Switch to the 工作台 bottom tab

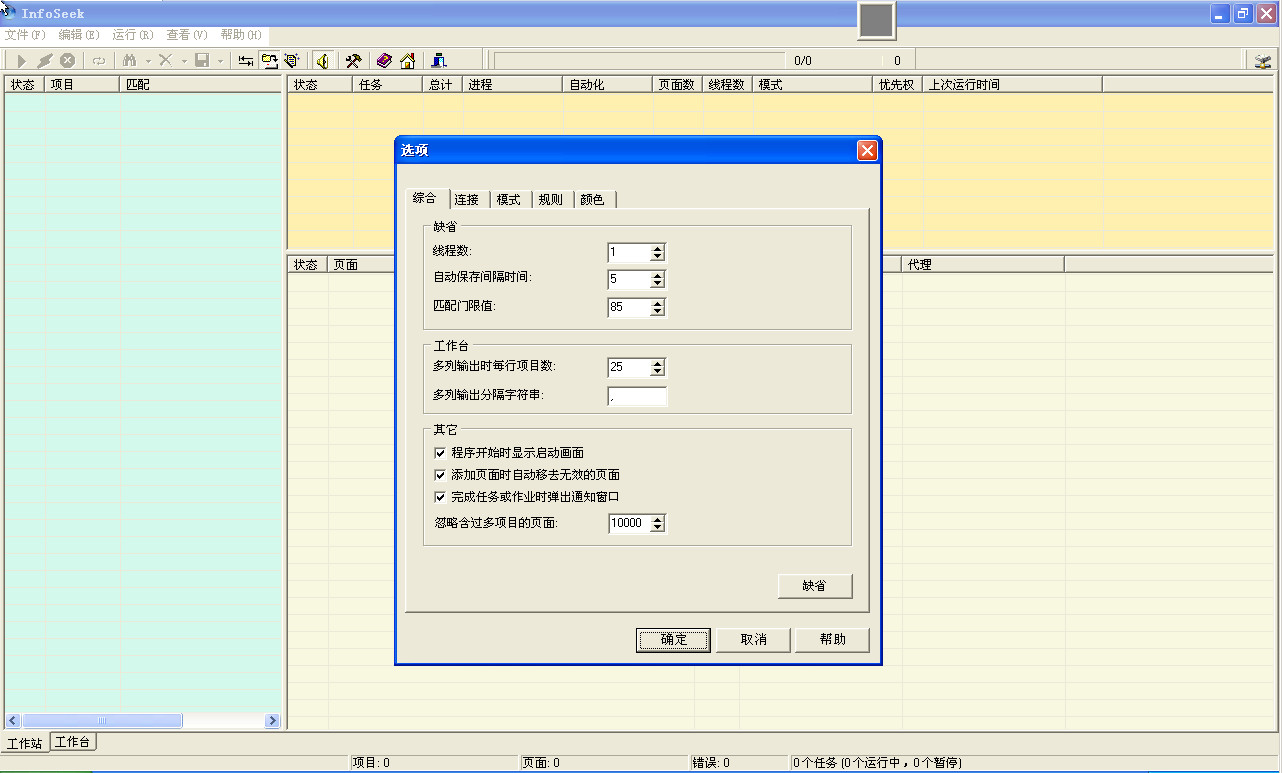point(73,742)
